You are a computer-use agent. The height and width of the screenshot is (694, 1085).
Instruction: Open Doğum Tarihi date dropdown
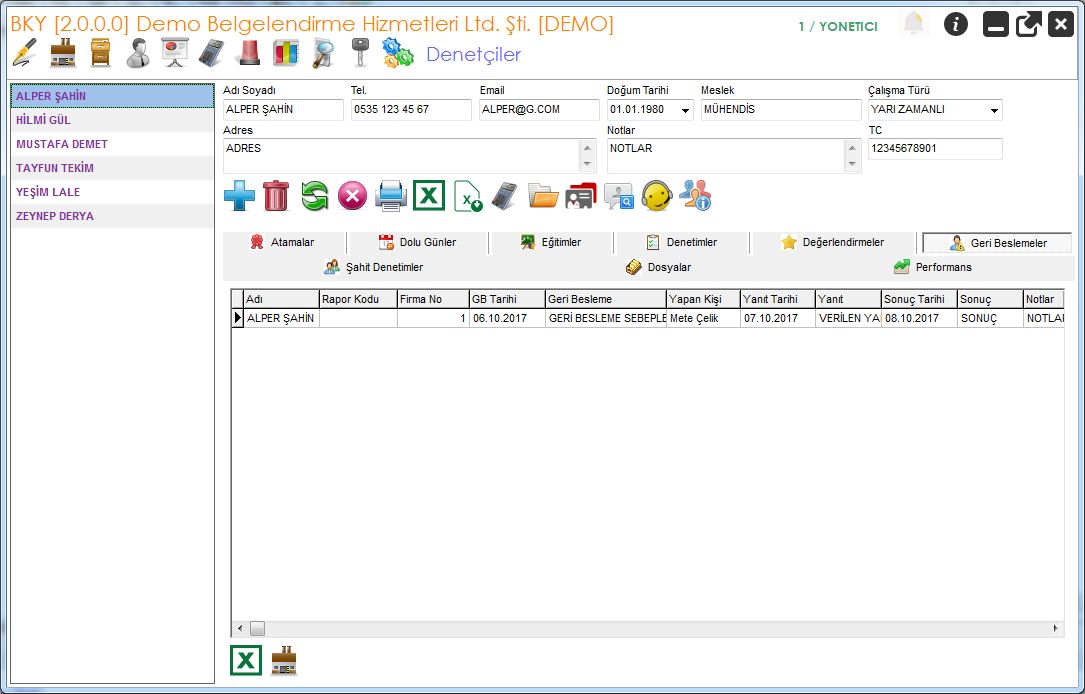[x=685, y=110]
